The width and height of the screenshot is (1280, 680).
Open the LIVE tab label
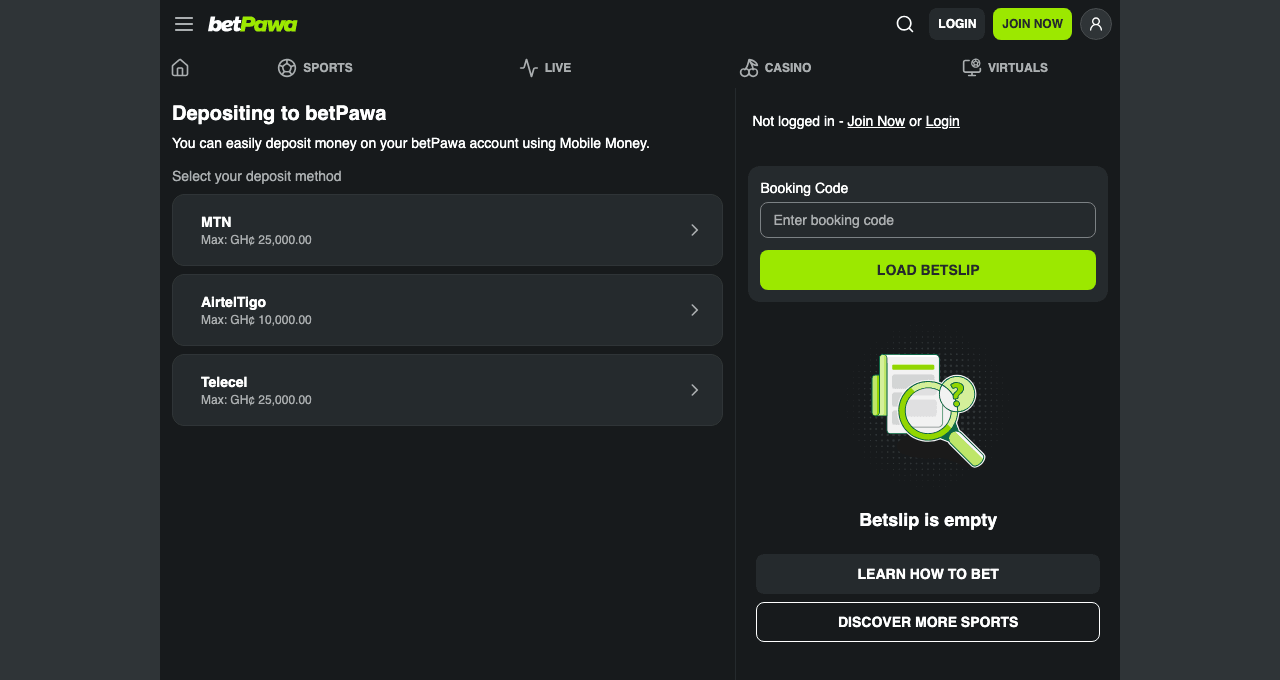[558, 68]
